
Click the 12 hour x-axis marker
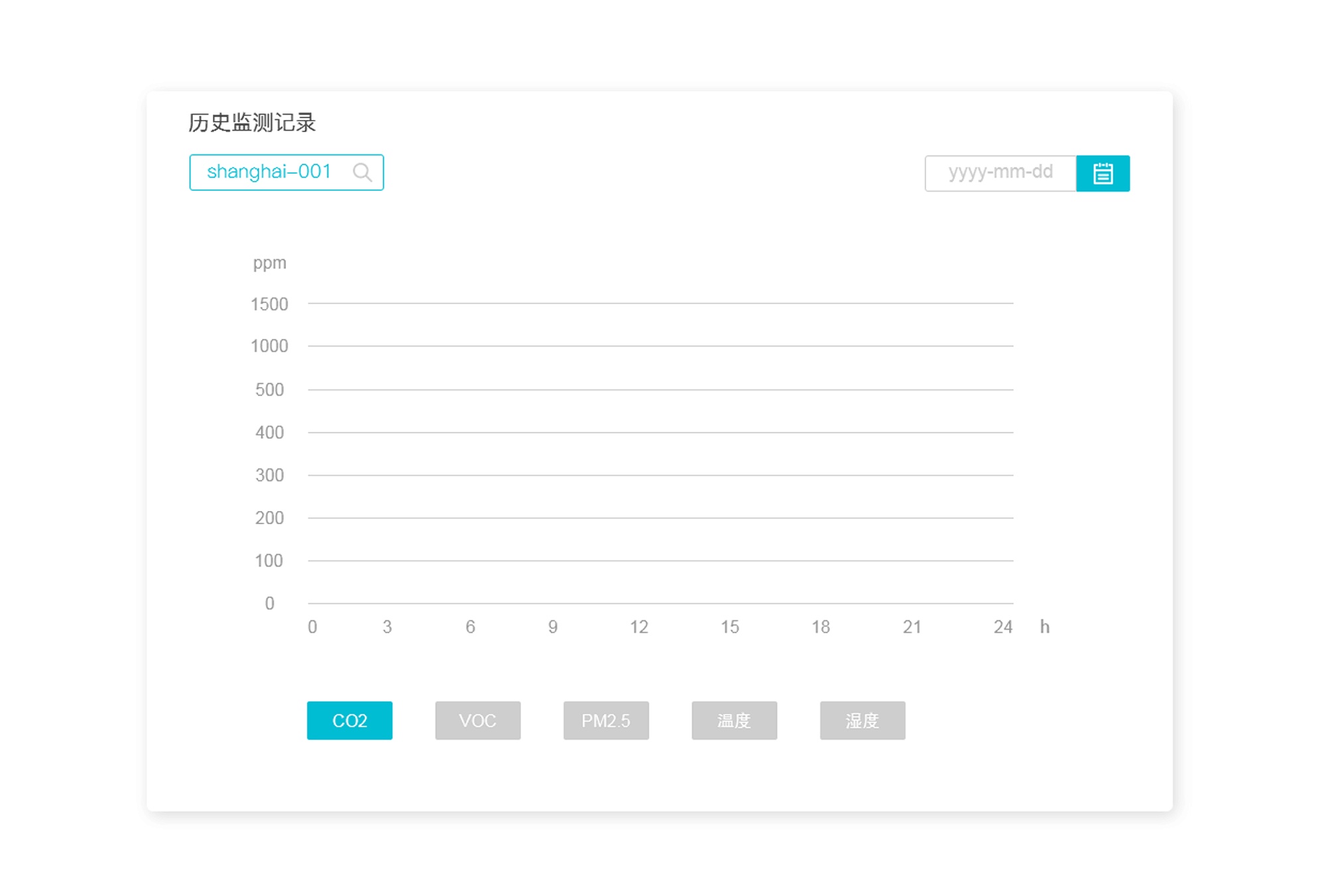pyautogui.click(x=638, y=627)
